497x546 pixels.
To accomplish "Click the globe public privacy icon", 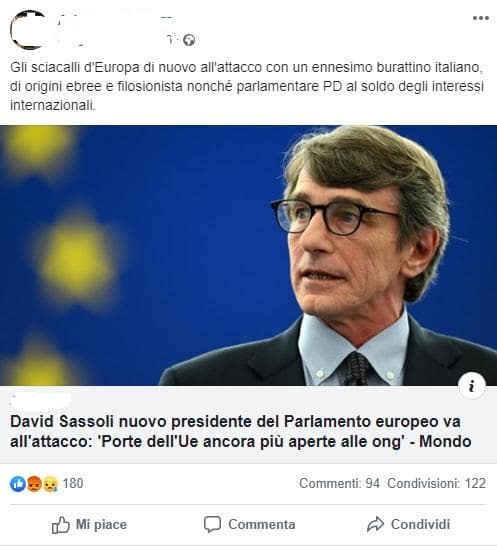I will tap(189, 40).
